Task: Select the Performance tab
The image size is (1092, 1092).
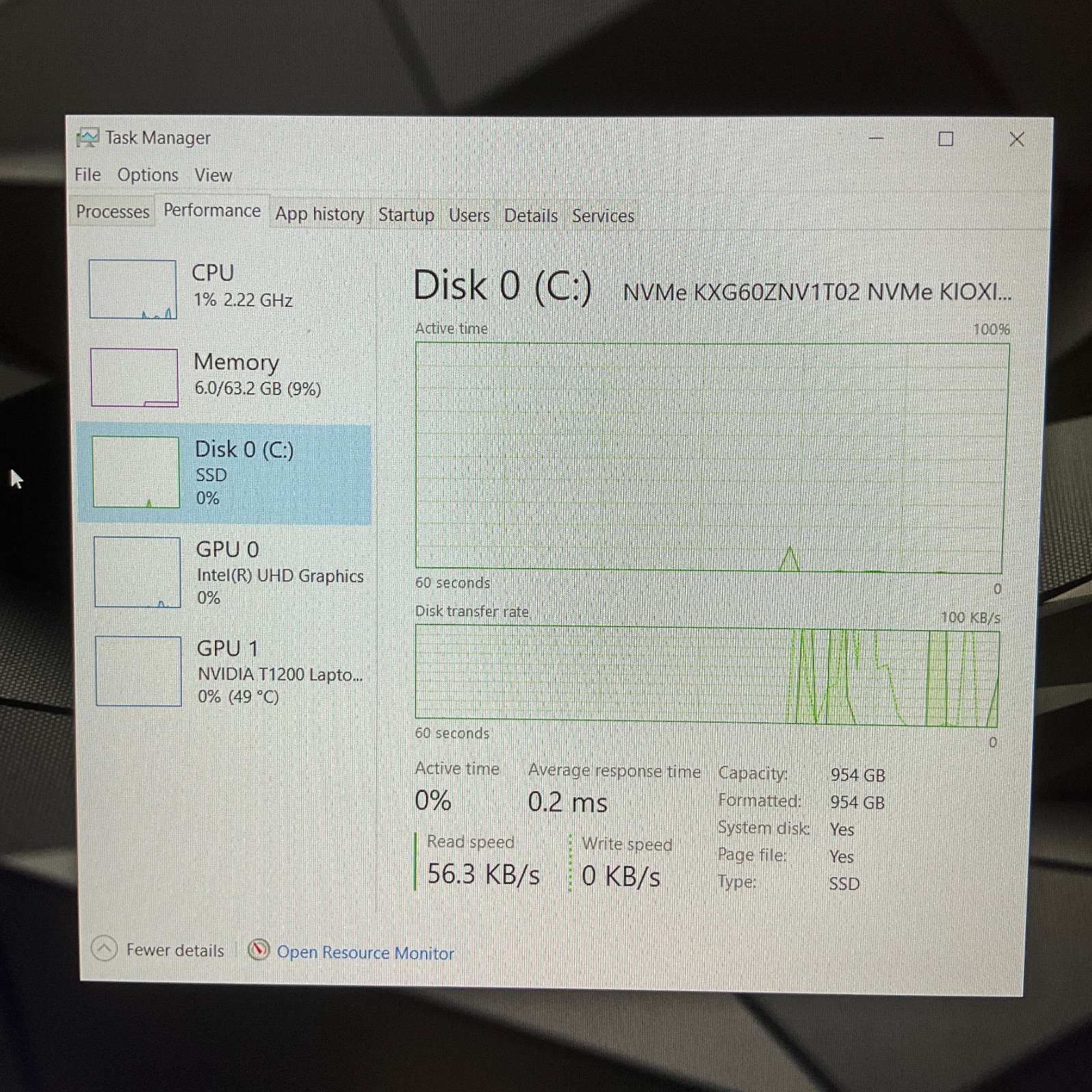Action: (x=212, y=210)
